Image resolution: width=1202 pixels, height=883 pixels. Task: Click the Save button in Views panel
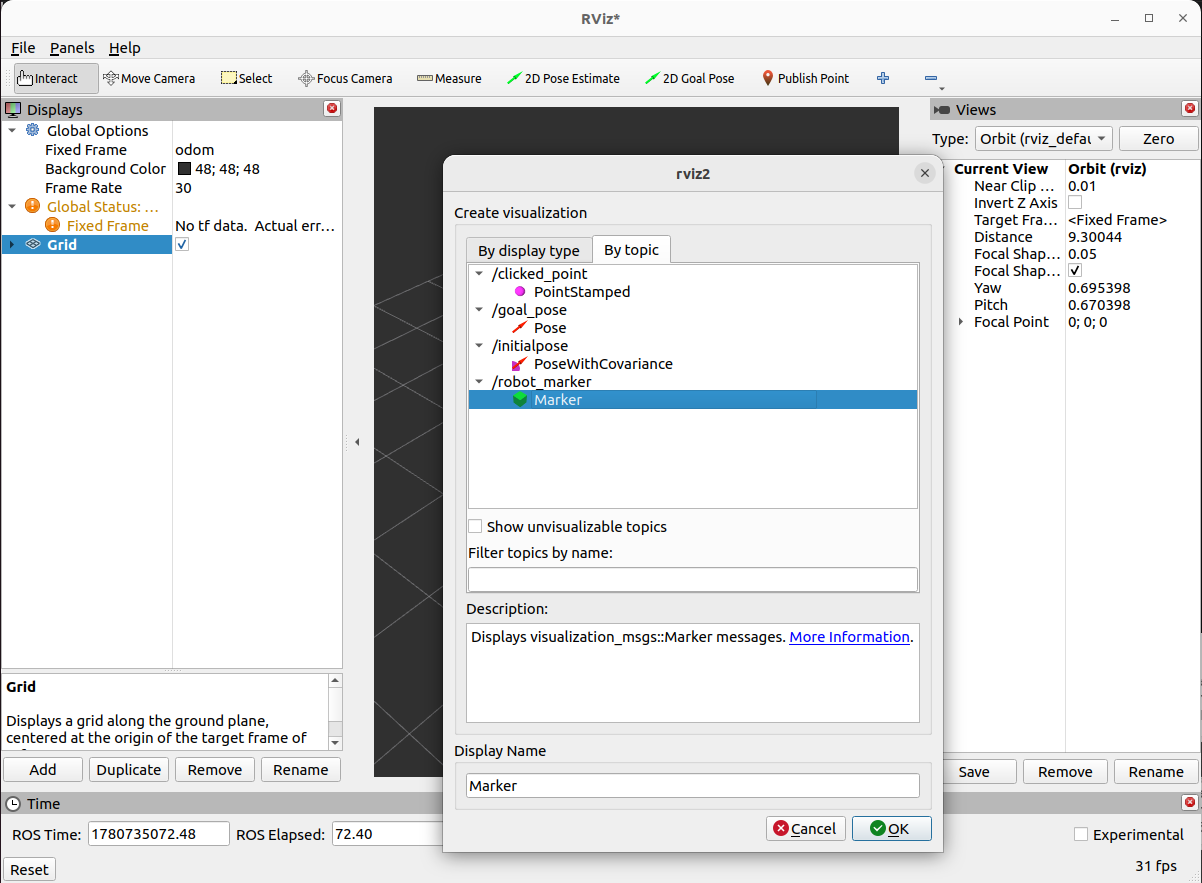click(974, 771)
